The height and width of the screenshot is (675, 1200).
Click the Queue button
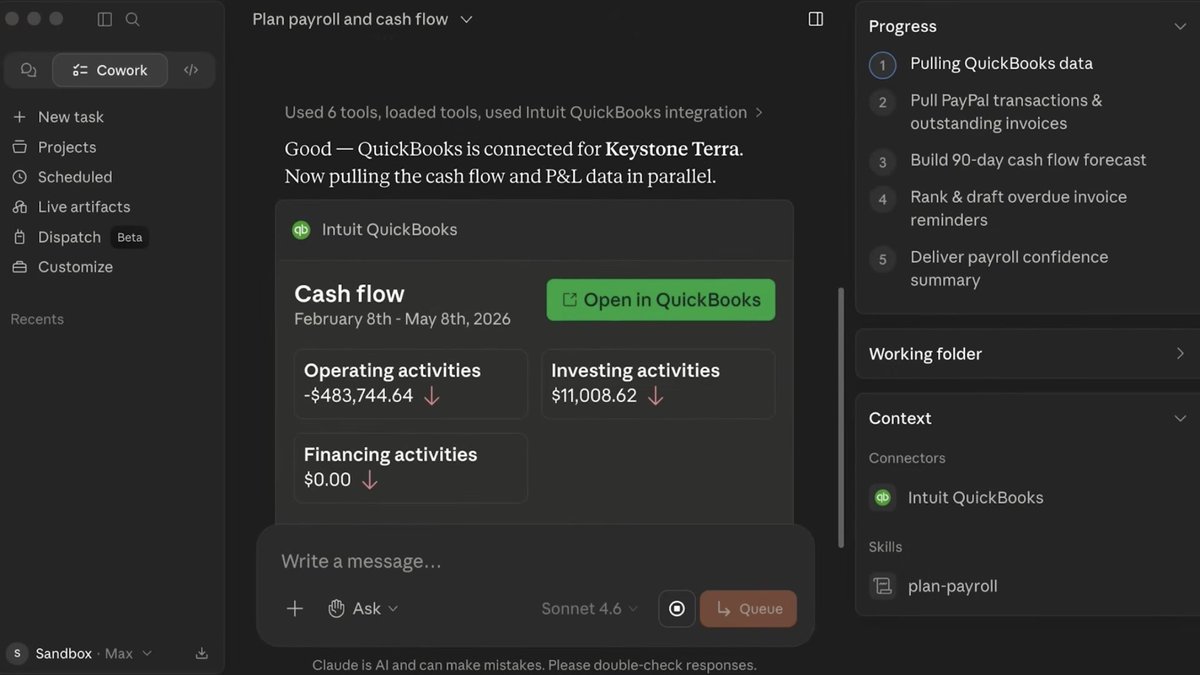pyautogui.click(x=749, y=608)
